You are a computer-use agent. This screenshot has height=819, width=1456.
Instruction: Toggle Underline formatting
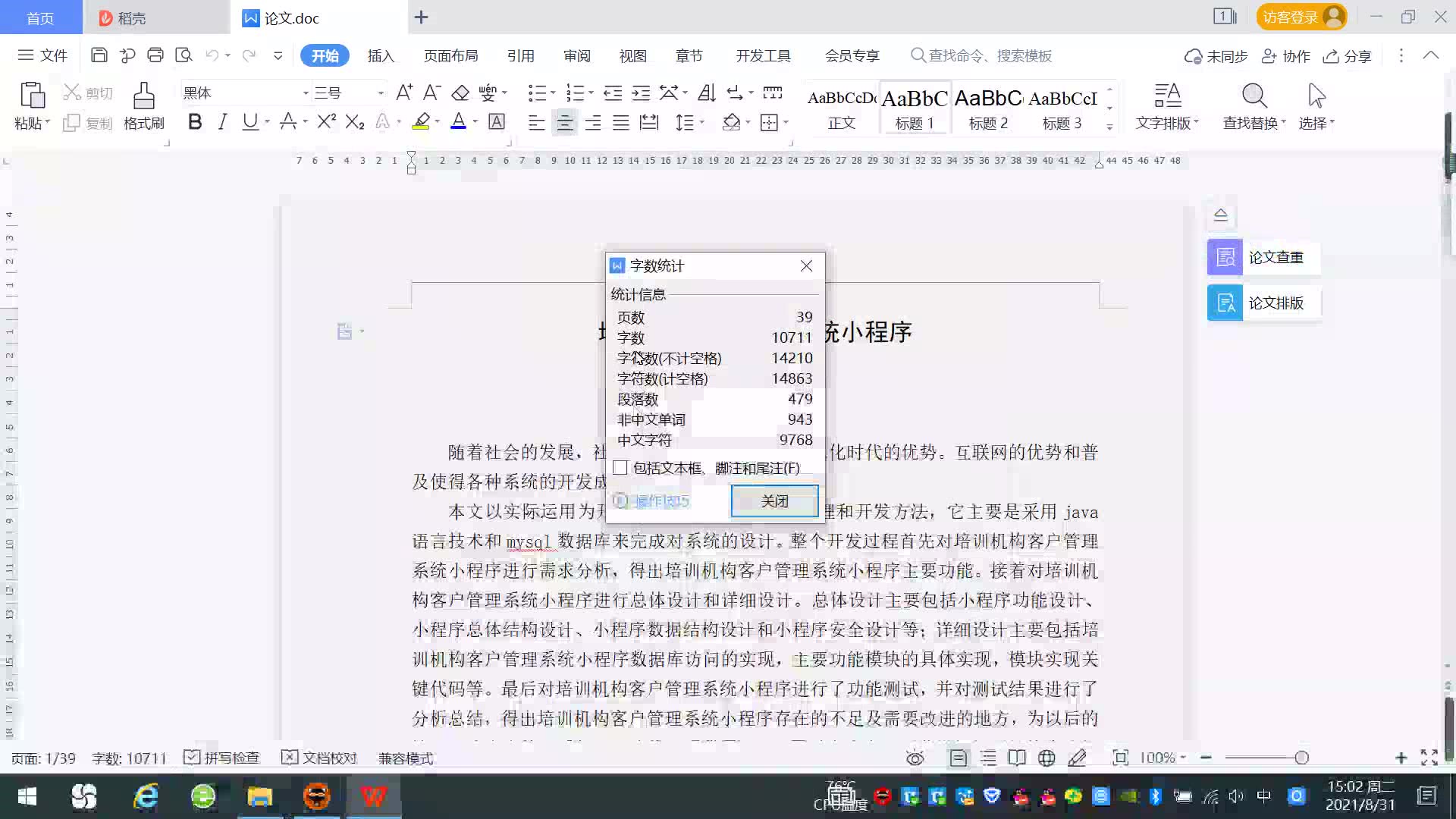pyautogui.click(x=249, y=122)
